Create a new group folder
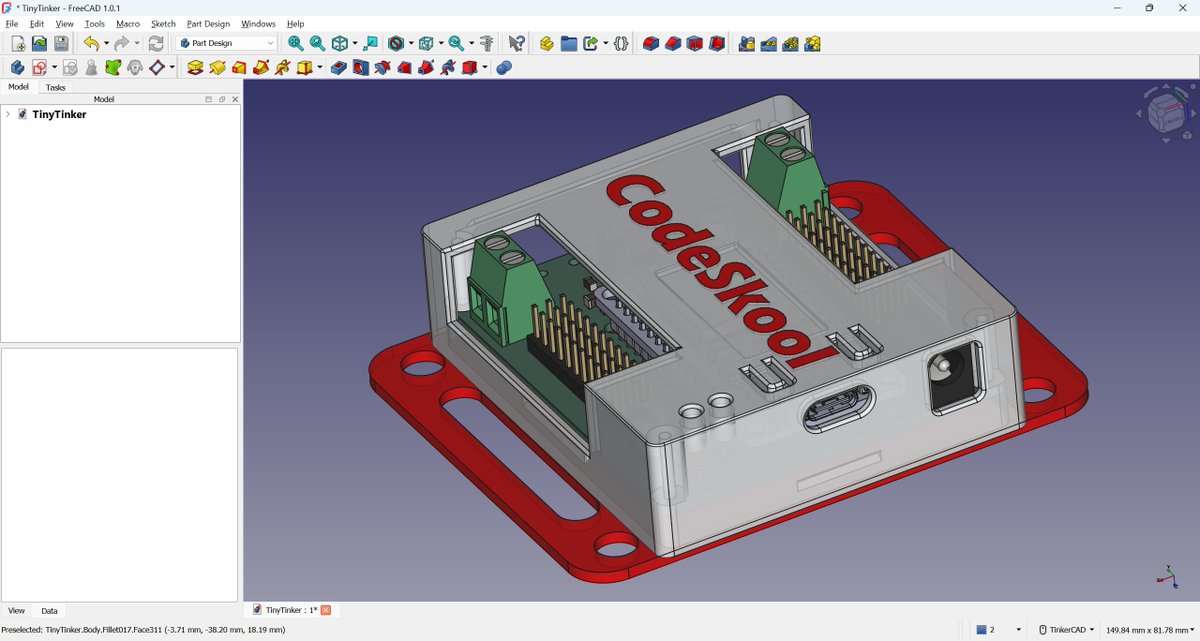 pyautogui.click(x=568, y=43)
